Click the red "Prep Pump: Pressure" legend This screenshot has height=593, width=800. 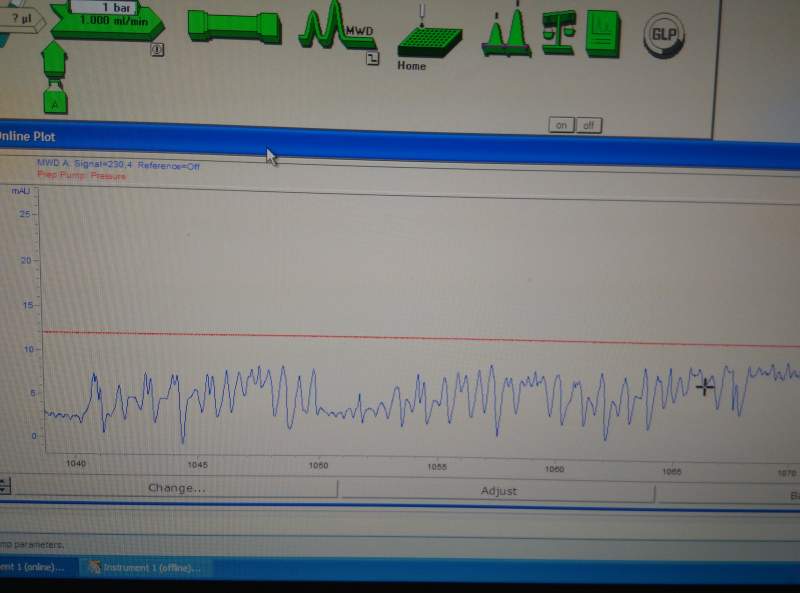coord(82,176)
